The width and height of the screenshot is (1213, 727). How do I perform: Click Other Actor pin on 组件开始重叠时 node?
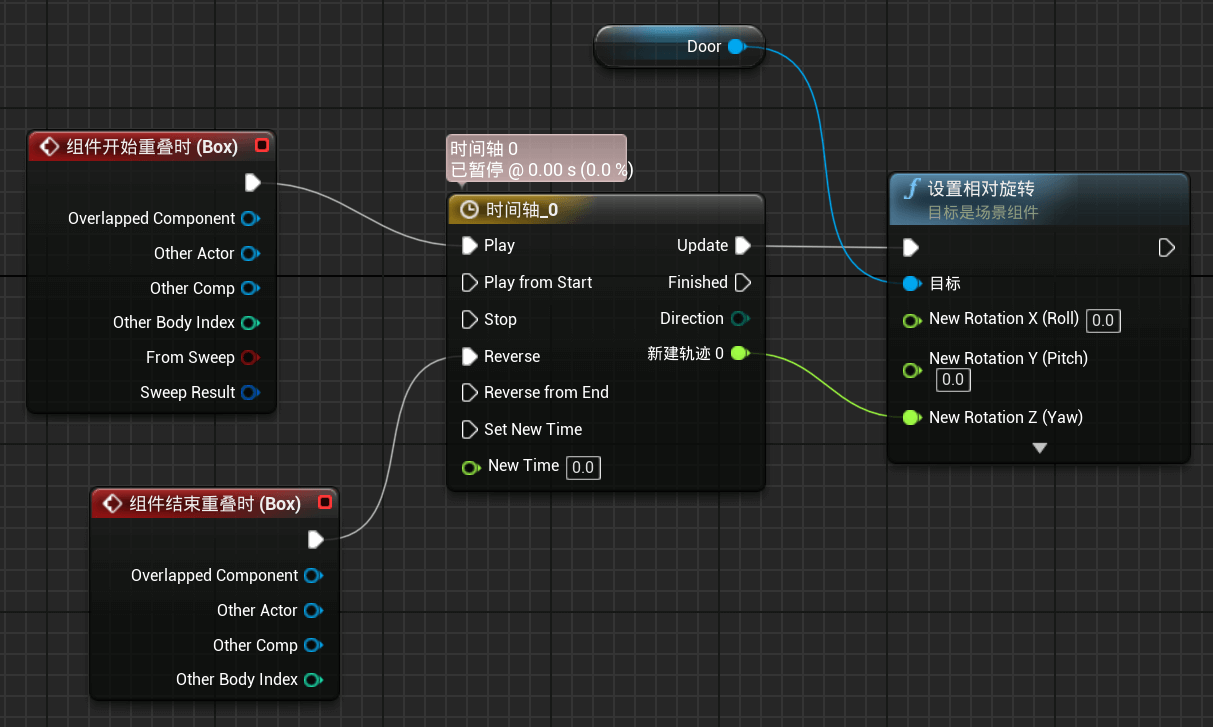pos(251,253)
